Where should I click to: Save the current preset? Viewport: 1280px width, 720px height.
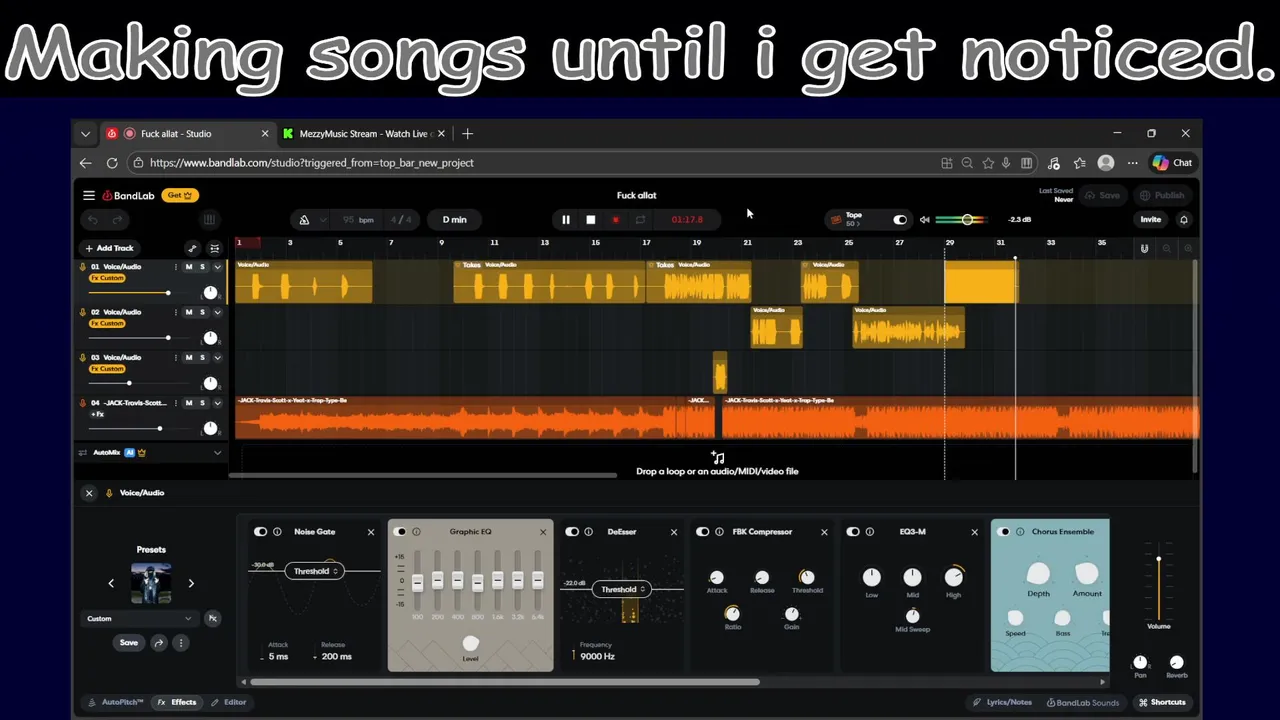[x=129, y=643]
